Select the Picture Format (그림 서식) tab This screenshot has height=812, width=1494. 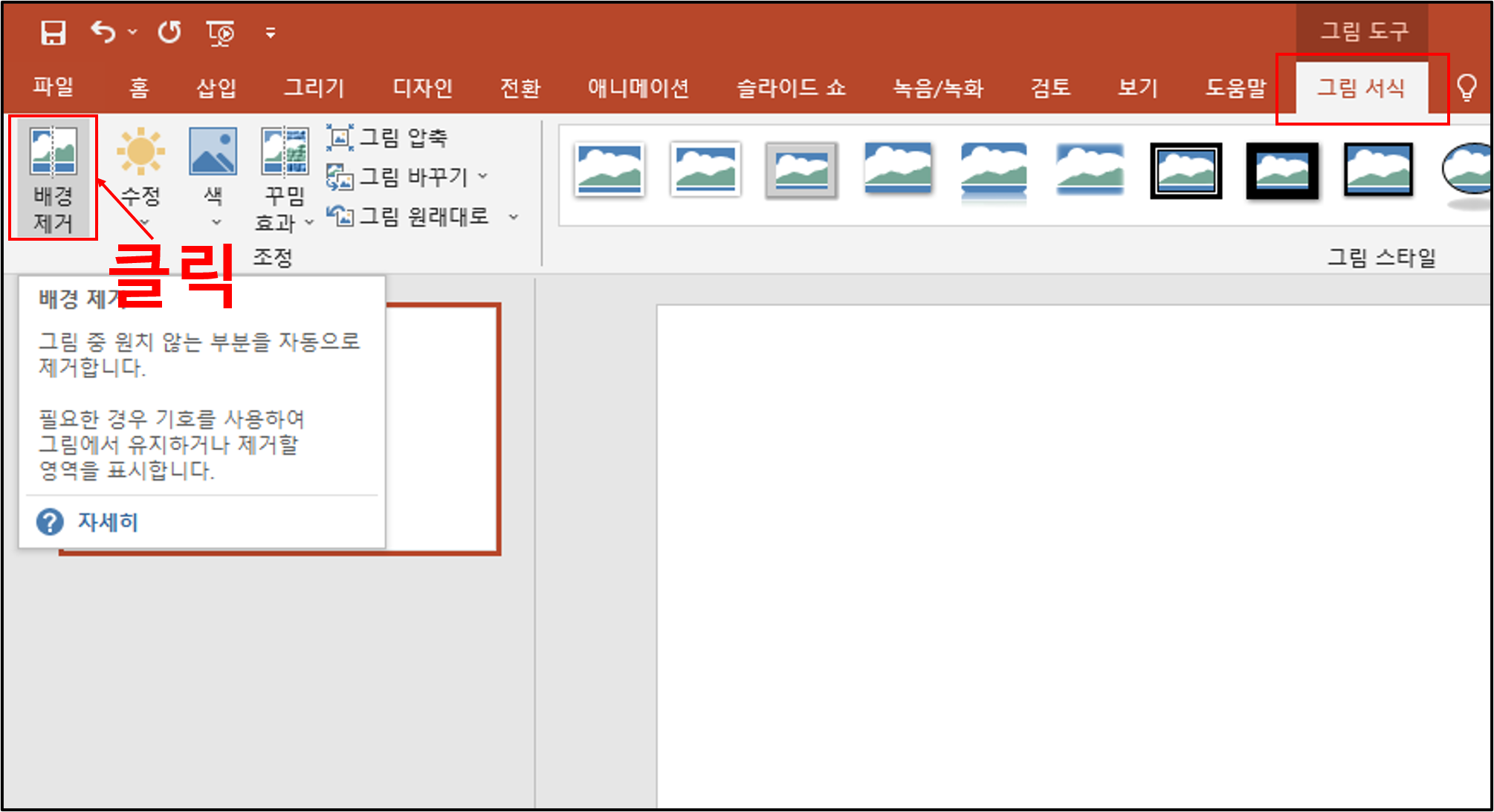[1360, 88]
